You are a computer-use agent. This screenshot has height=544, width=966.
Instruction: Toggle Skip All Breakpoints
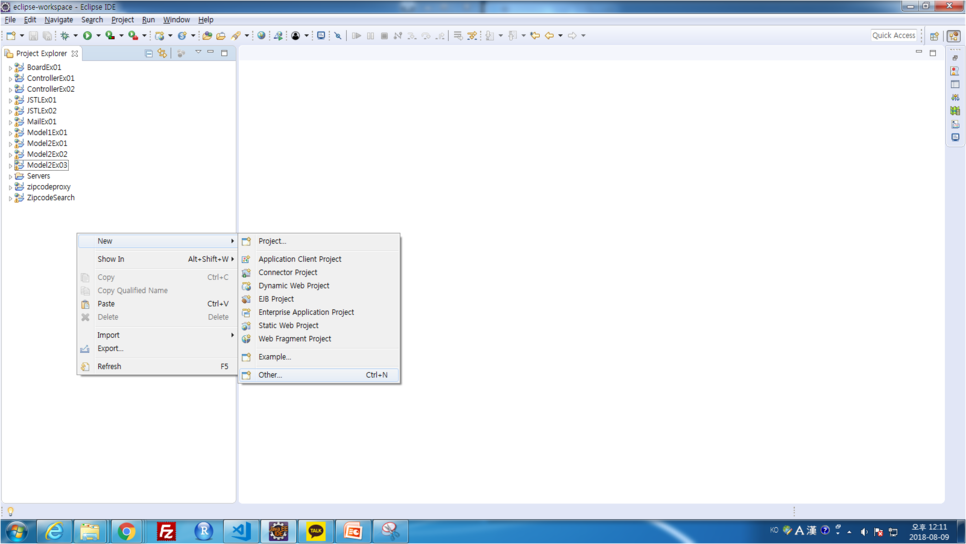(x=338, y=36)
